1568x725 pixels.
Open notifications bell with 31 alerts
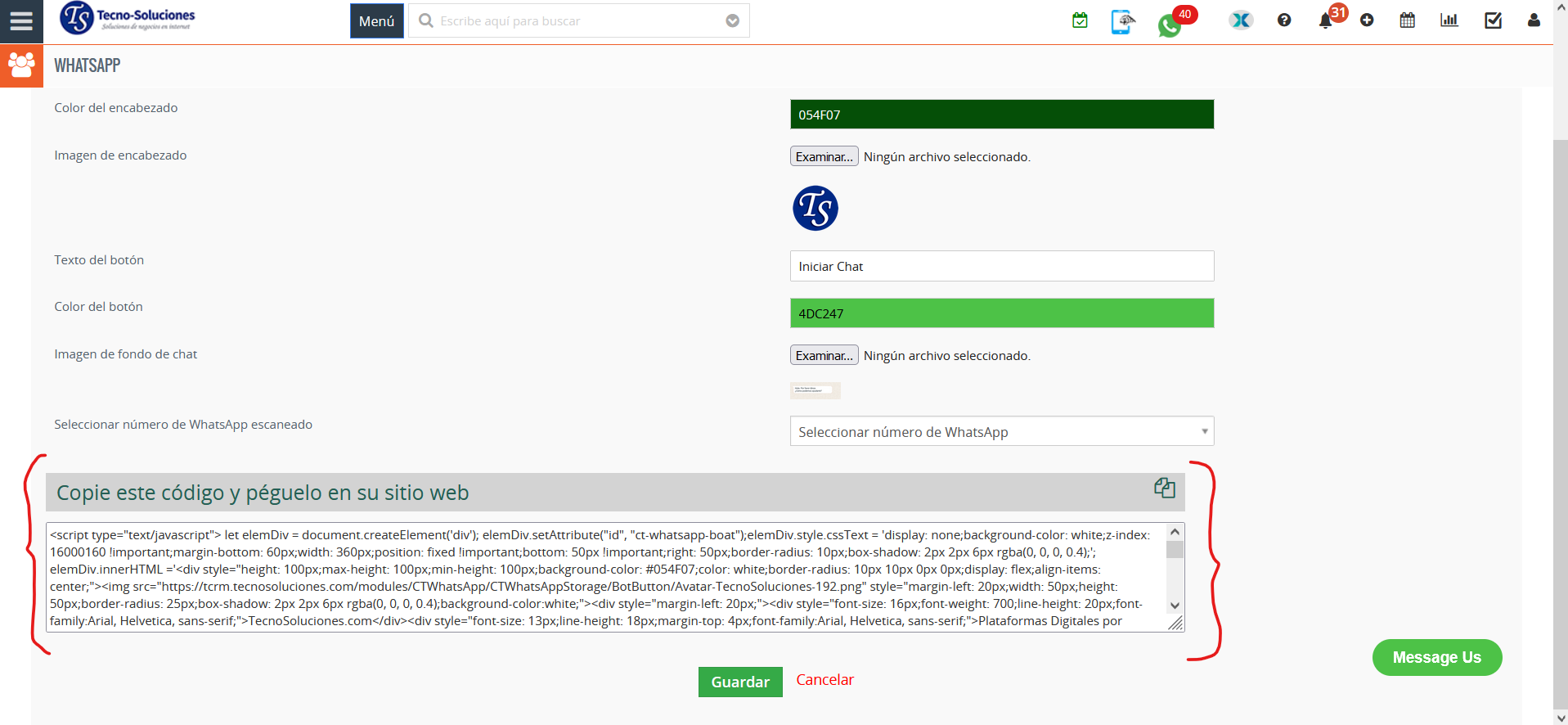click(1325, 21)
